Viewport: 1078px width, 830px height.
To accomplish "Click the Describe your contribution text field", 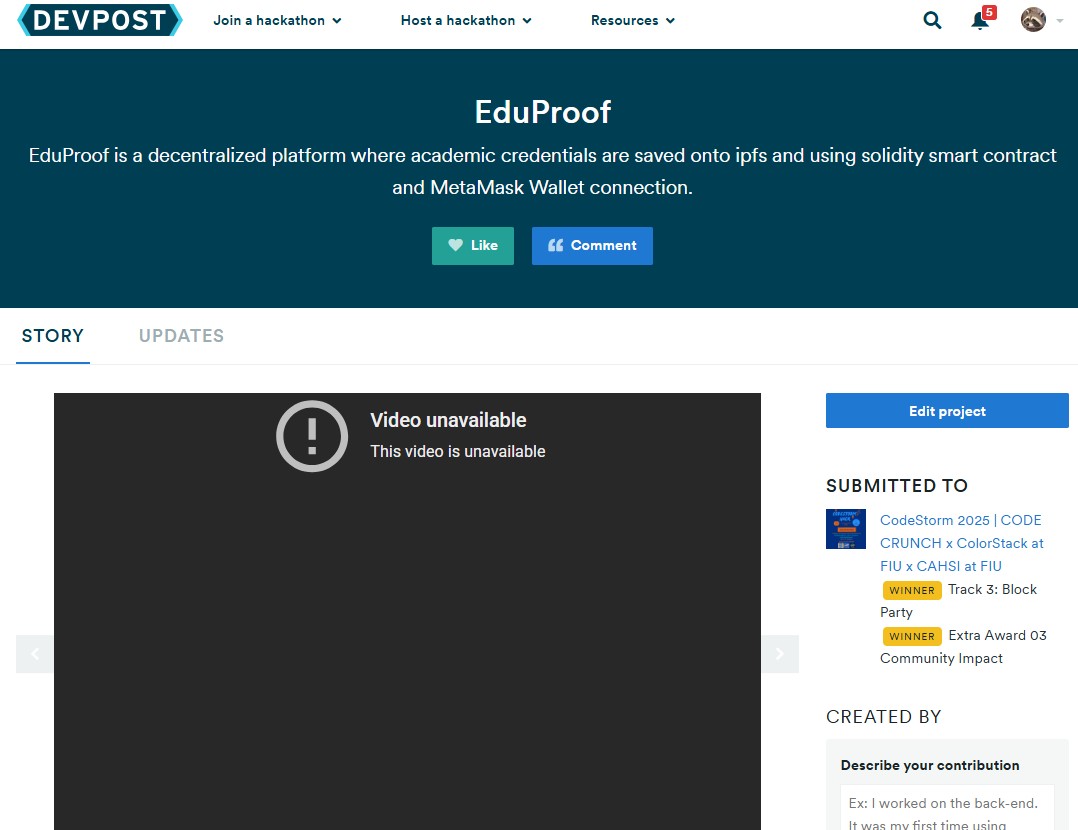I will click(947, 808).
